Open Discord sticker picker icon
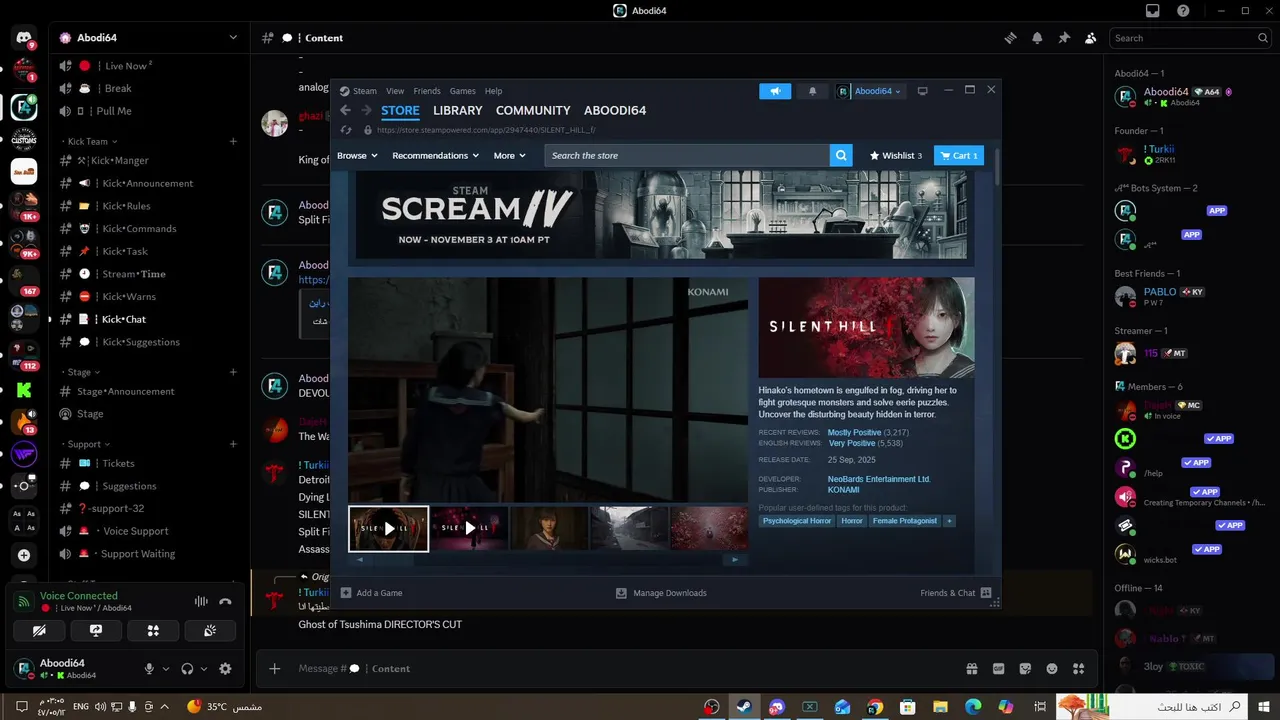 [x=1025, y=669]
